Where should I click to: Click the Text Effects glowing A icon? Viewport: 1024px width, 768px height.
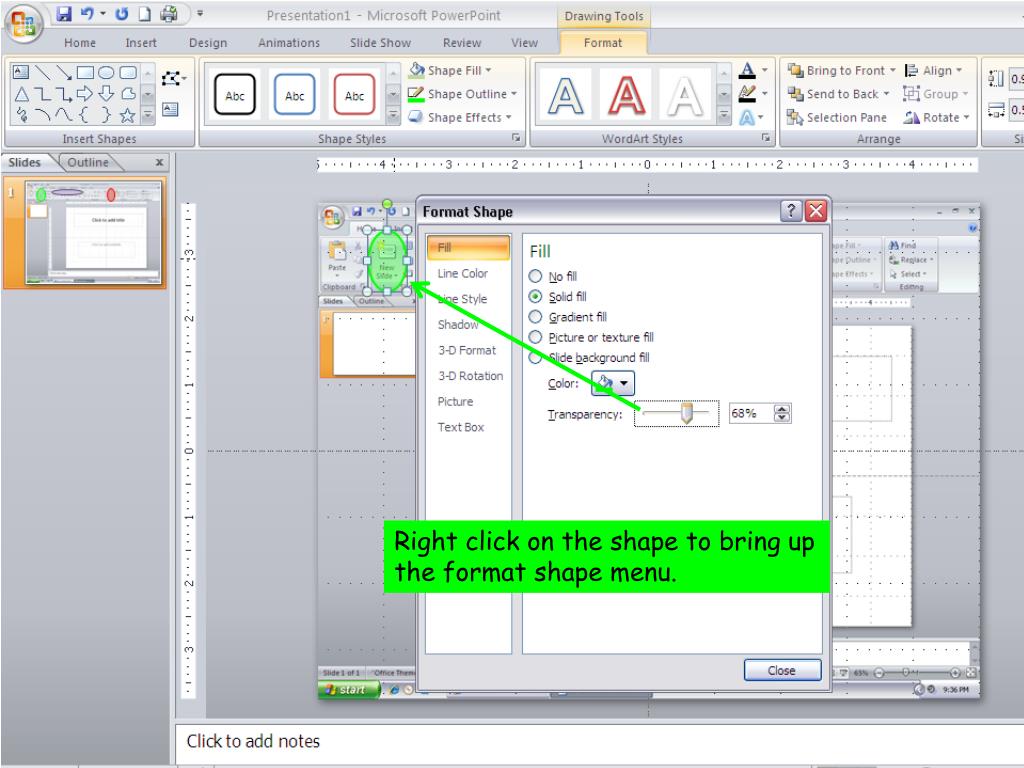747,118
